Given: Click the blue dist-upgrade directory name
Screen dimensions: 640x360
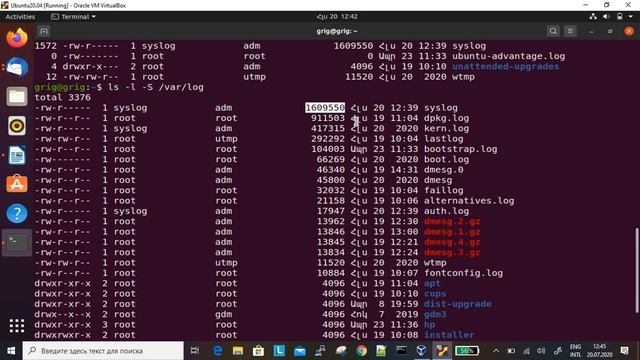Looking at the screenshot, I should (458, 304).
